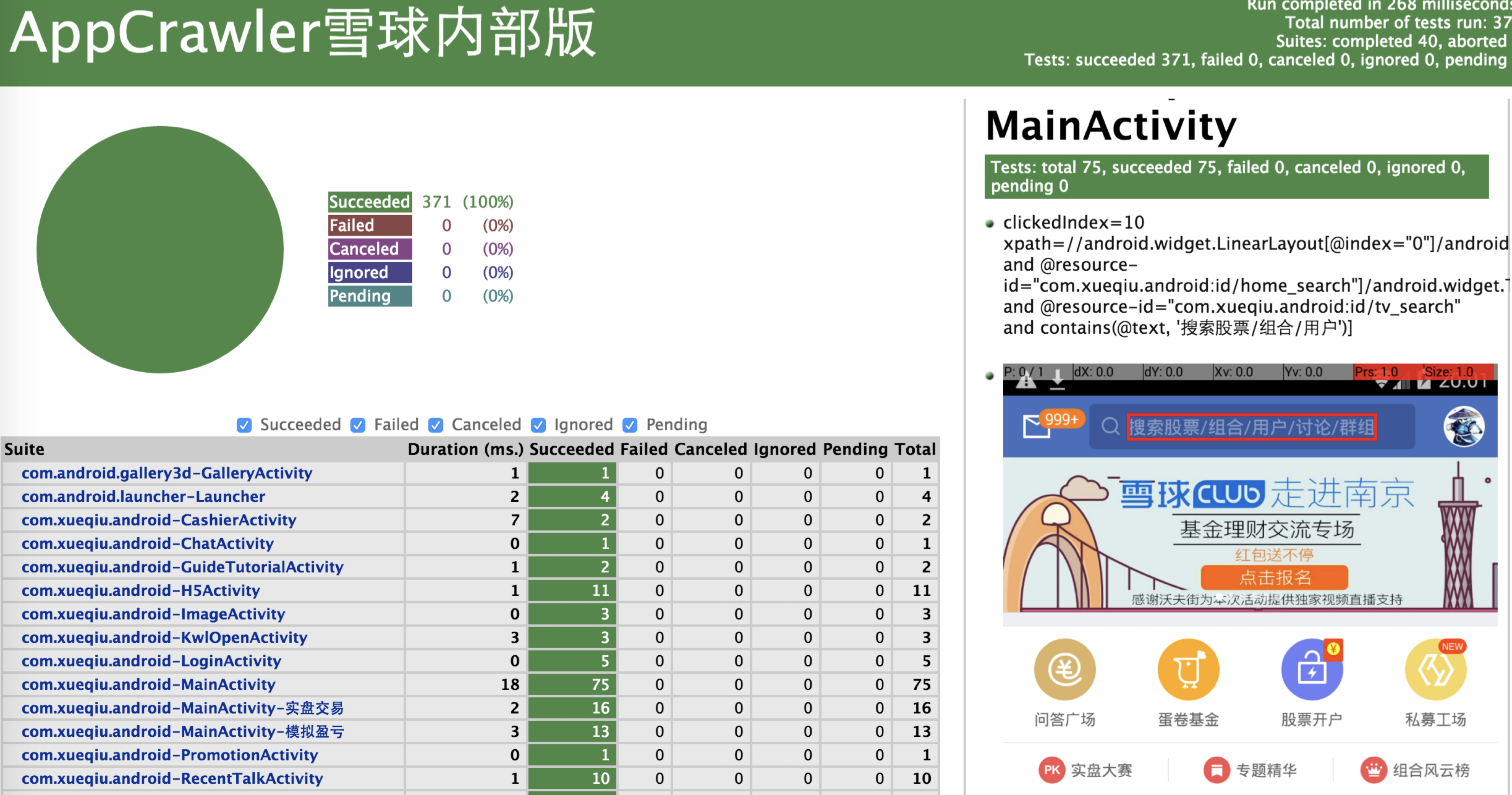Screen dimensions: 1512x795
Task: Open com.xueqiu.android-RecentTalkActivity suite
Action: (172, 778)
